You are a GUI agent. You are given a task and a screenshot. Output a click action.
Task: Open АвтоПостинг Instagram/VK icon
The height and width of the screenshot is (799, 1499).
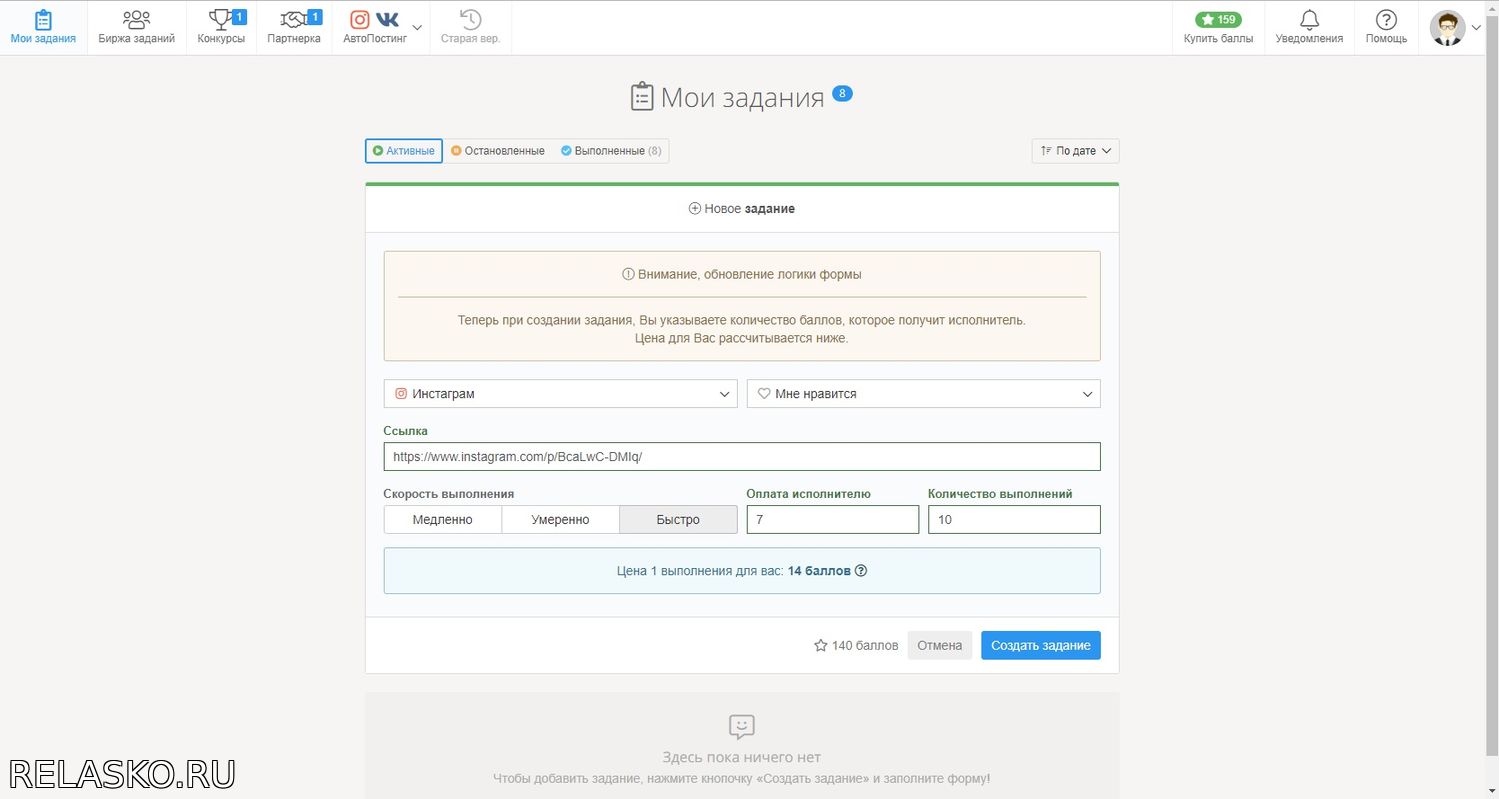point(374,20)
